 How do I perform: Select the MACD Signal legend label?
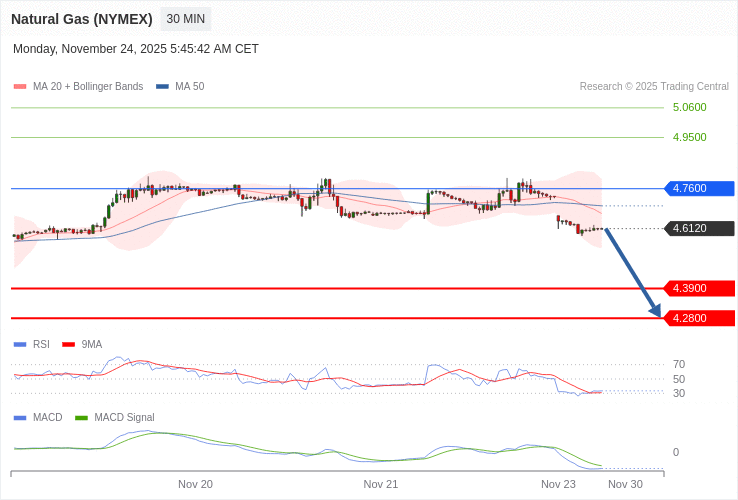(124, 418)
